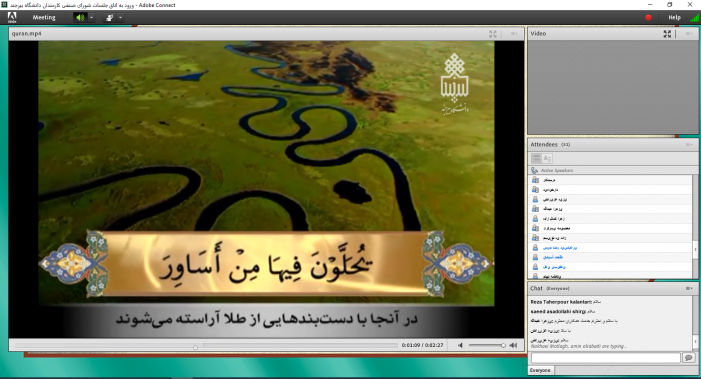The width and height of the screenshot is (701, 379).
Task: Click the Chat pod title
Action: click(536, 288)
